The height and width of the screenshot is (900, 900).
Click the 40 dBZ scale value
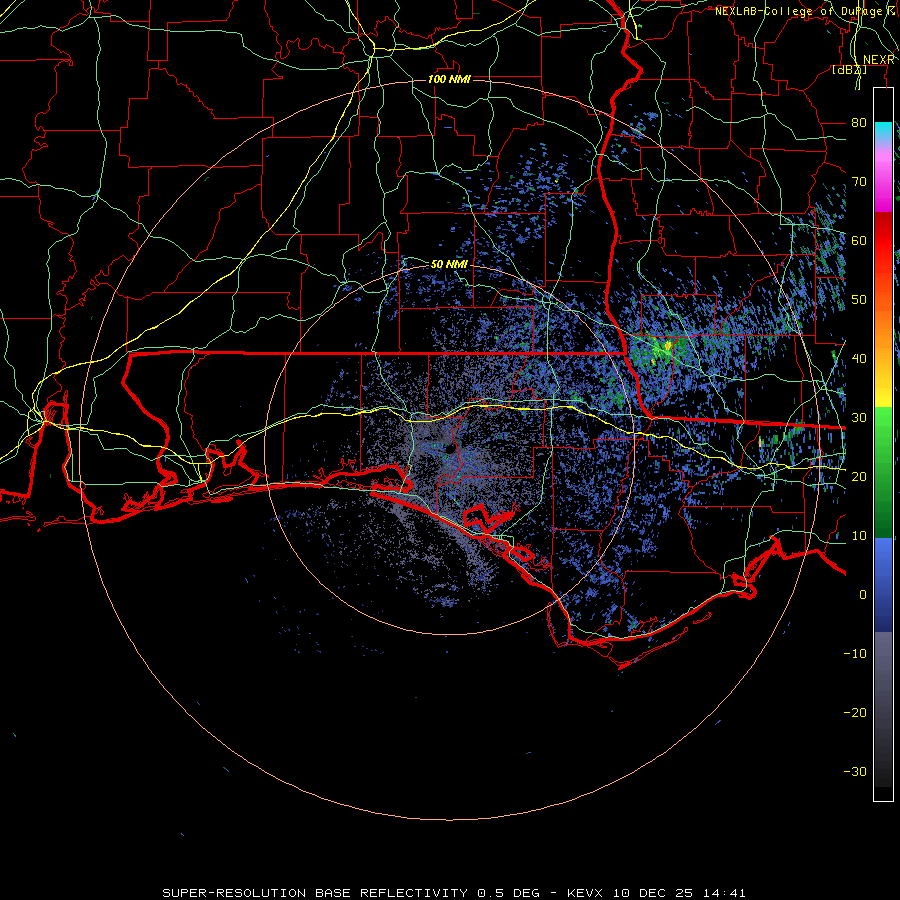pyautogui.click(x=859, y=358)
